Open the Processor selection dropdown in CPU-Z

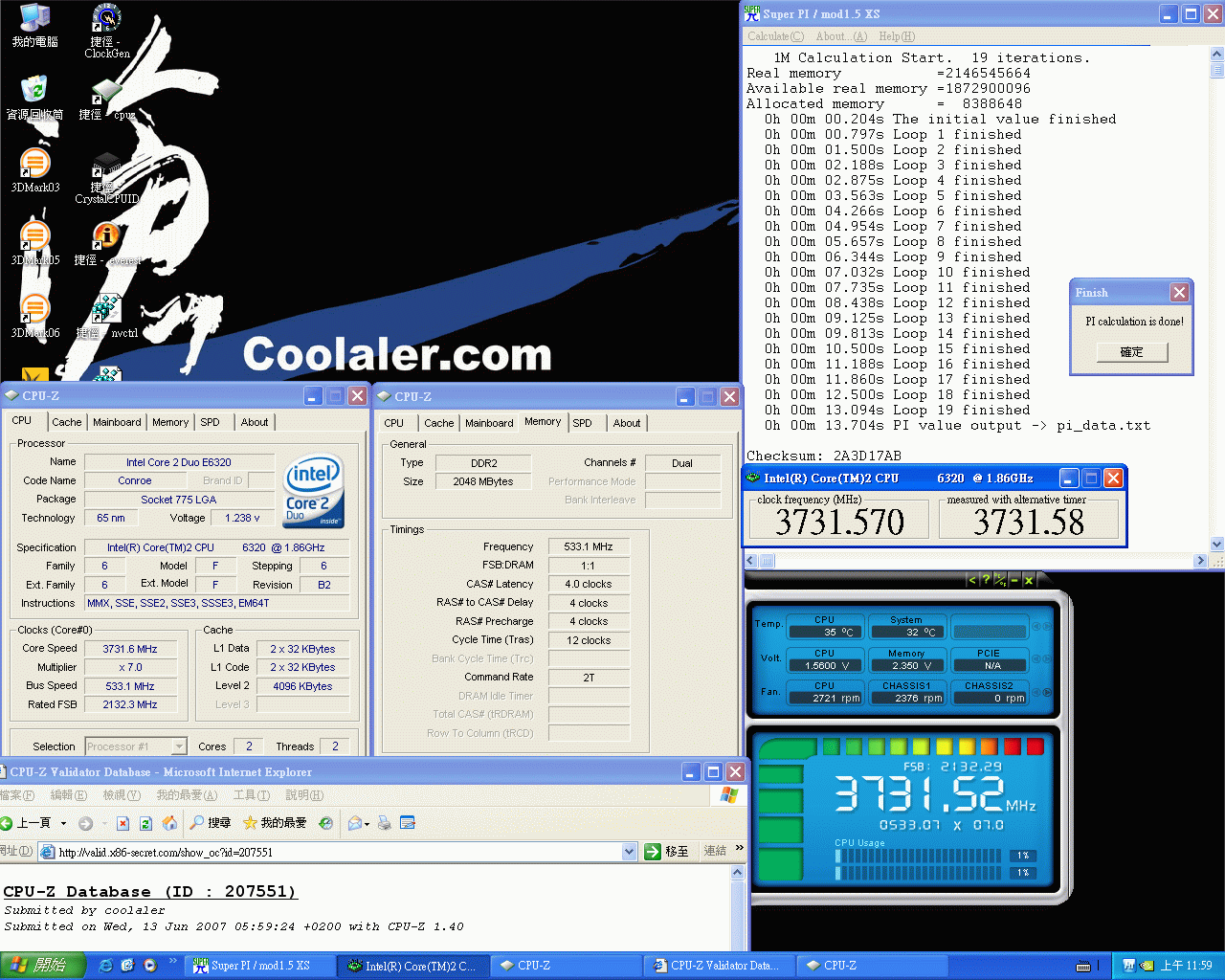(x=179, y=746)
